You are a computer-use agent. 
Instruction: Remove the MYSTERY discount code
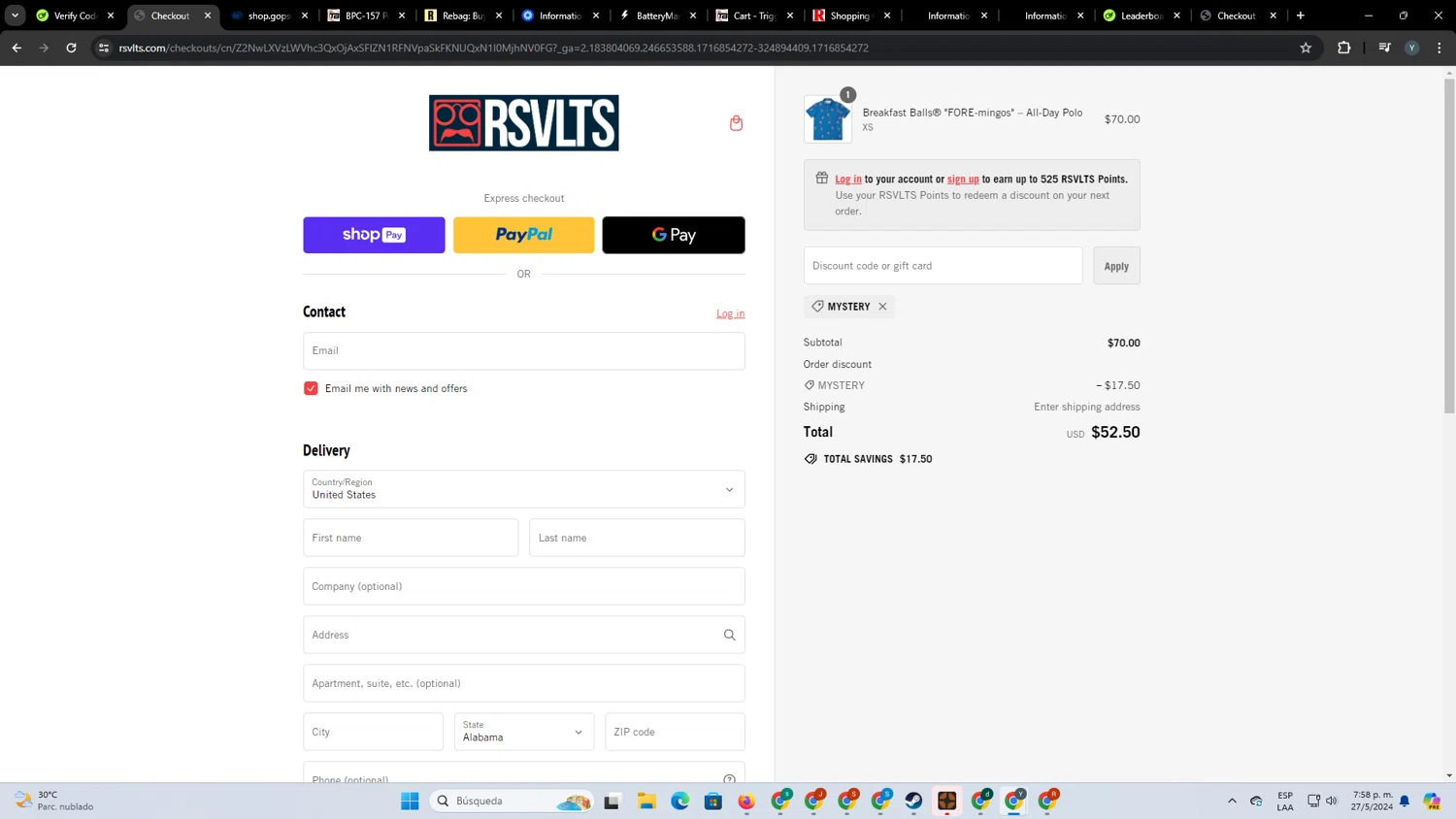882,307
